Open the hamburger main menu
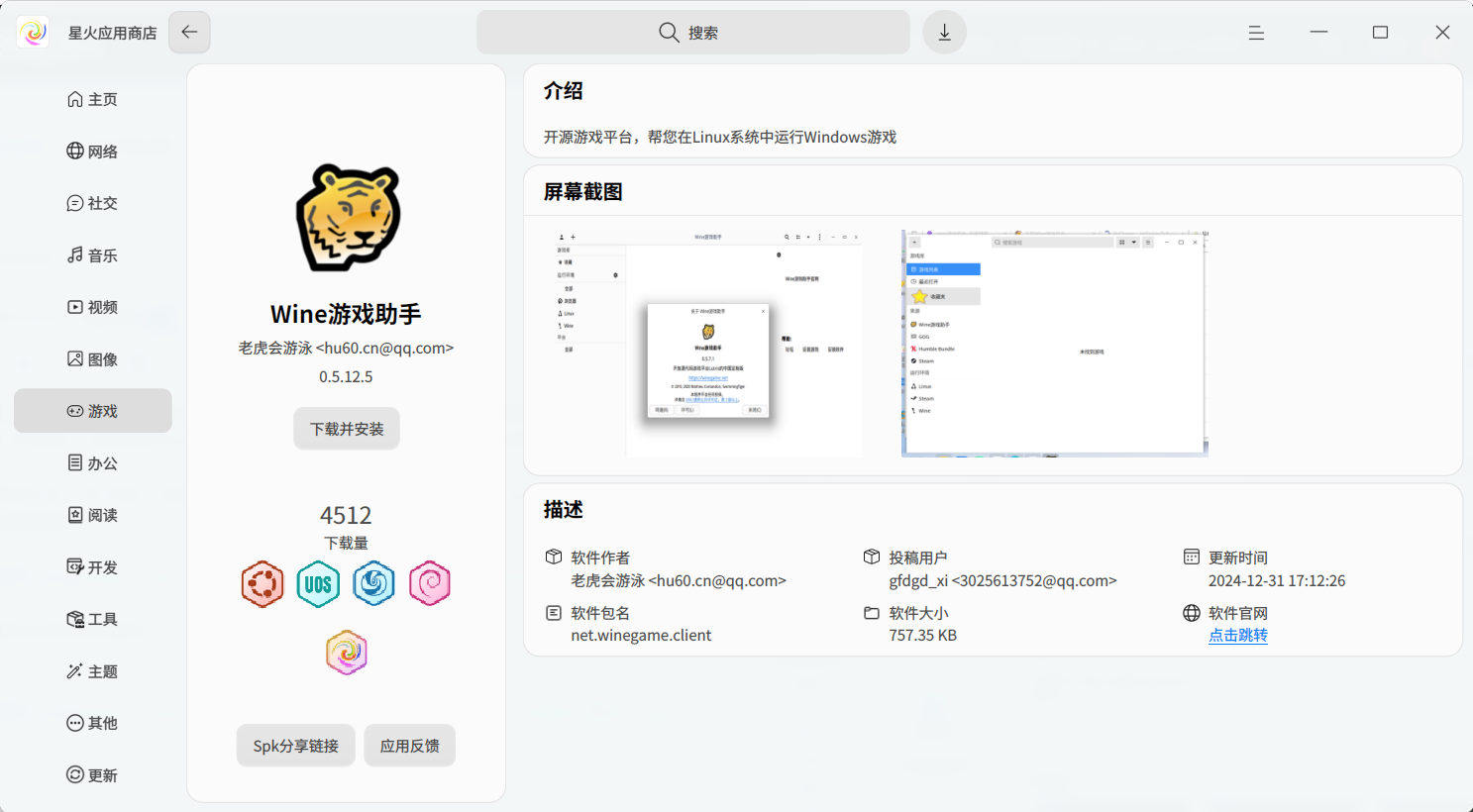1473x812 pixels. click(x=1256, y=33)
